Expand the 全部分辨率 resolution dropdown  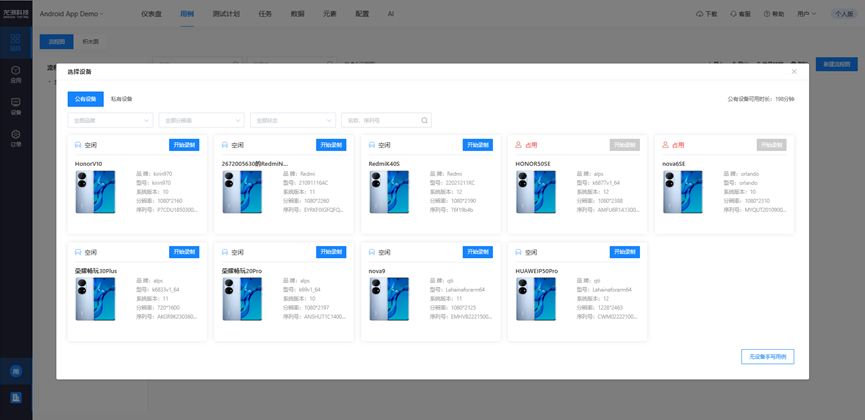(201, 120)
